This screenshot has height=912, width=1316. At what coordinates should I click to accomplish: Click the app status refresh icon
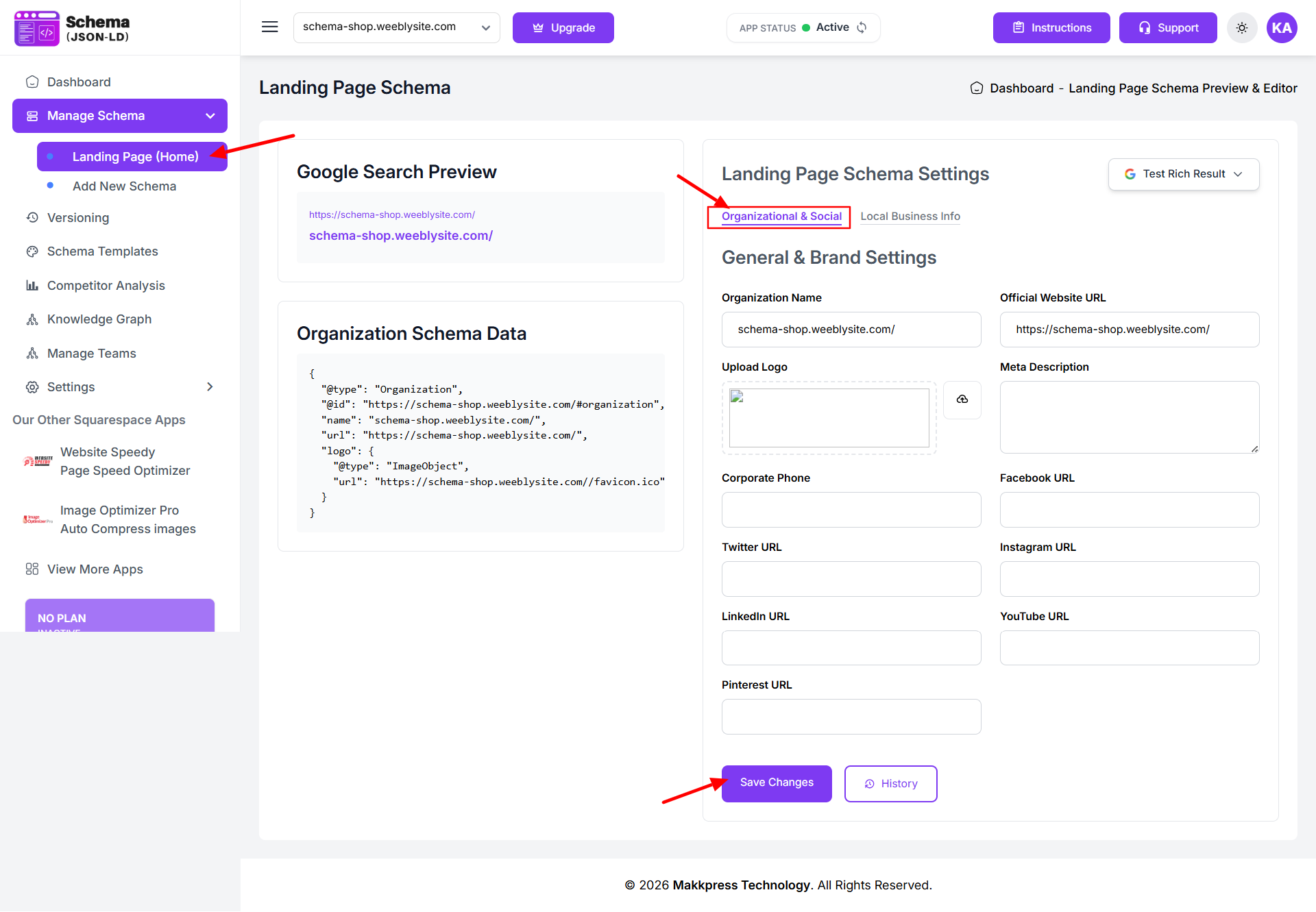tap(862, 27)
